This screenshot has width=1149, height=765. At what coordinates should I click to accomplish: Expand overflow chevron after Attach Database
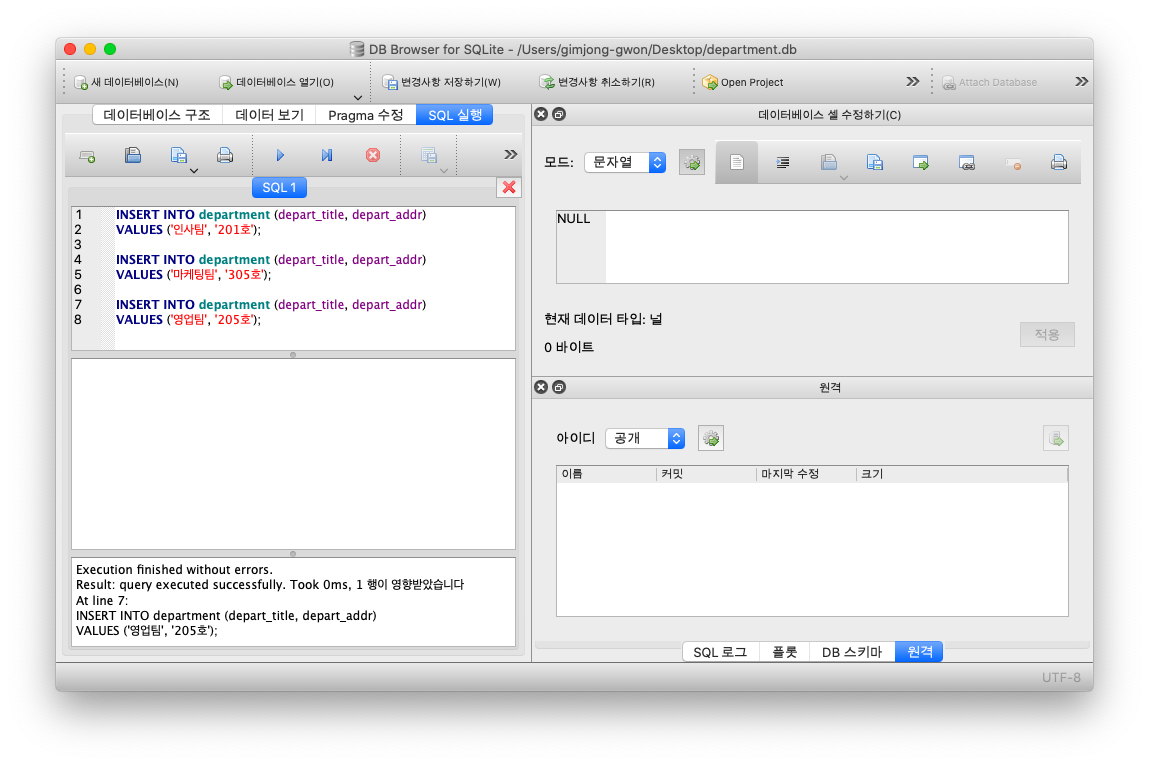point(1082,81)
